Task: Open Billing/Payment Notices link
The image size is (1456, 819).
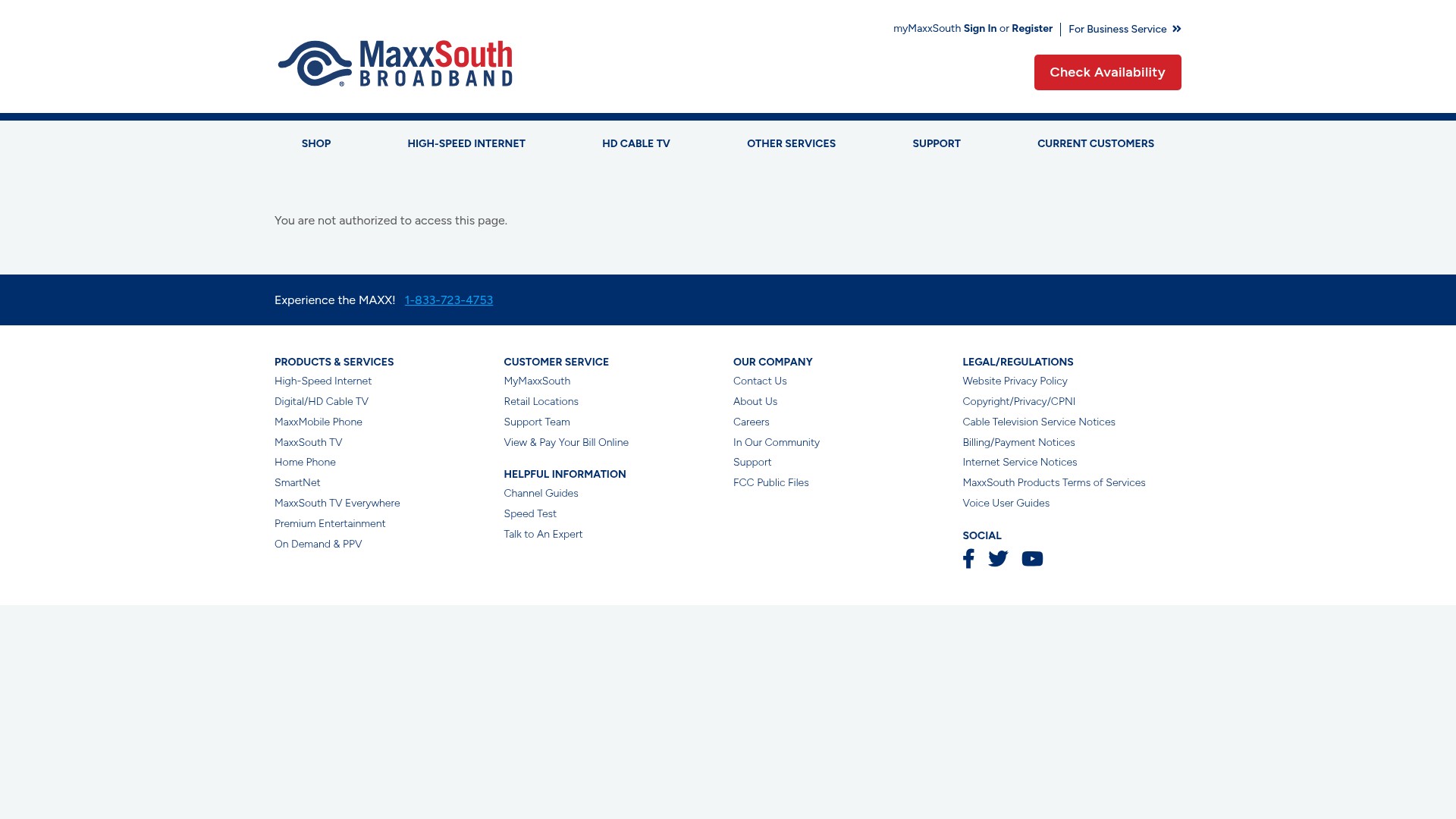Action: tap(1018, 443)
